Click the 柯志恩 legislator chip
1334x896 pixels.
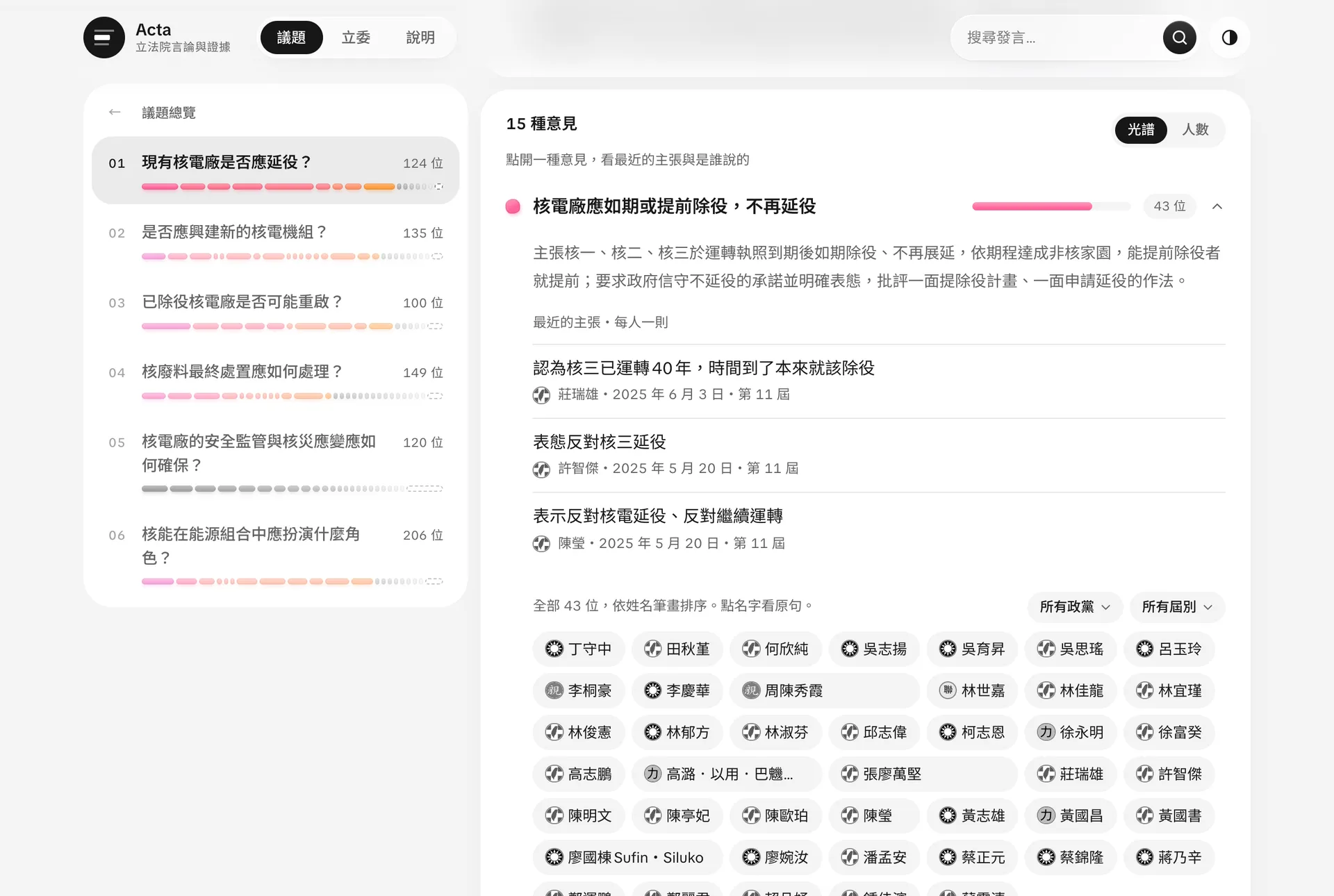(971, 732)
